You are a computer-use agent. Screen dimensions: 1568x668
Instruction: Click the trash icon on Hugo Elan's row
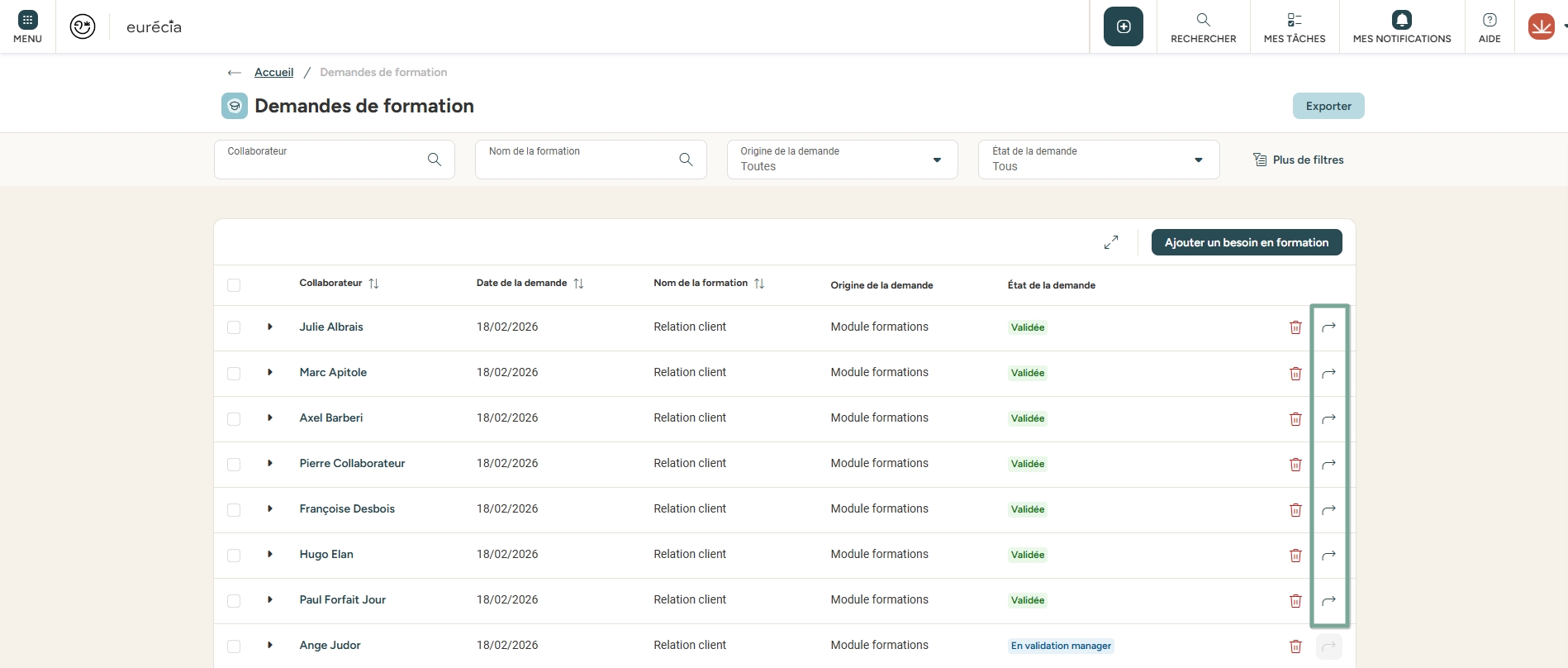1295,555
